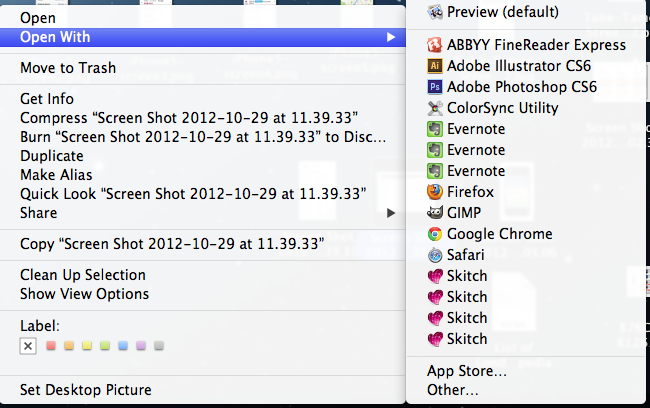Apply the yellow label color

pyautogui.click(x=87, y=345)
